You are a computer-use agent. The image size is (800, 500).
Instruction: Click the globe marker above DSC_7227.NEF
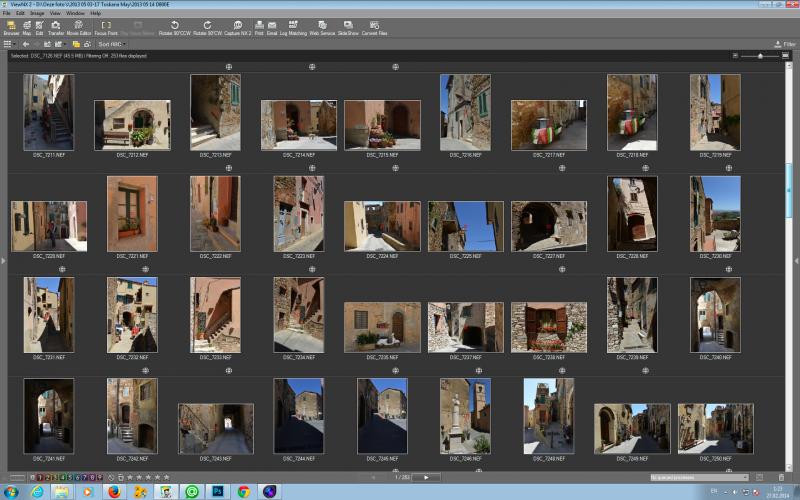point(562,168)
